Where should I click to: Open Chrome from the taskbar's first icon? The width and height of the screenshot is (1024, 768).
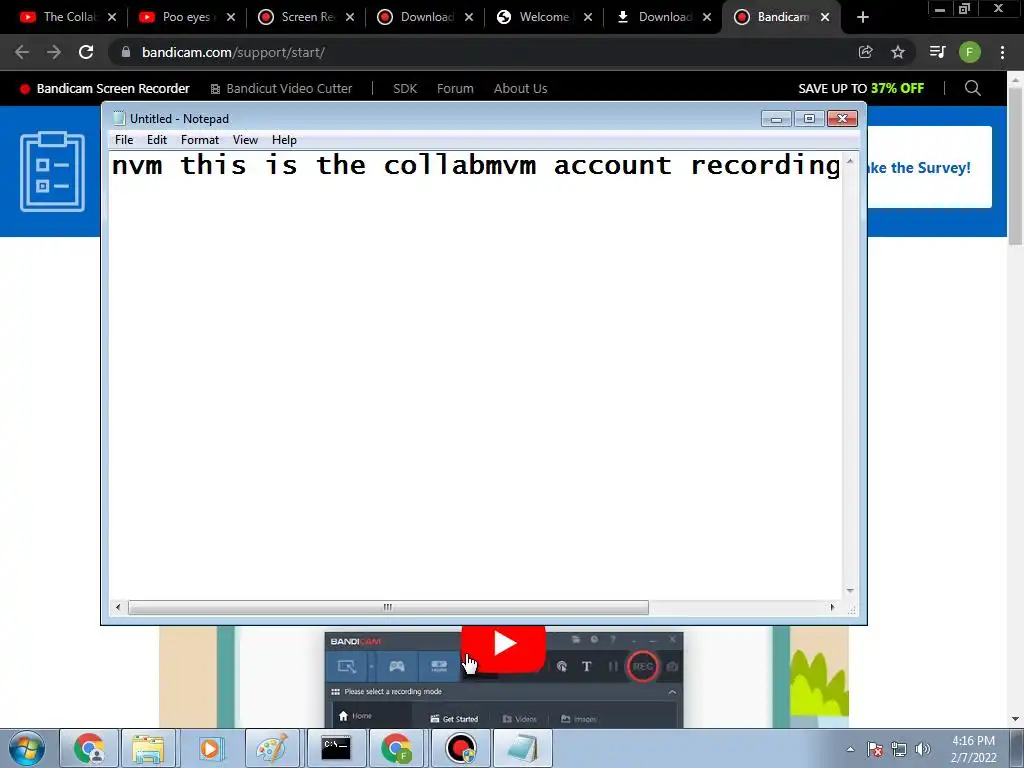tap(89, 748)
